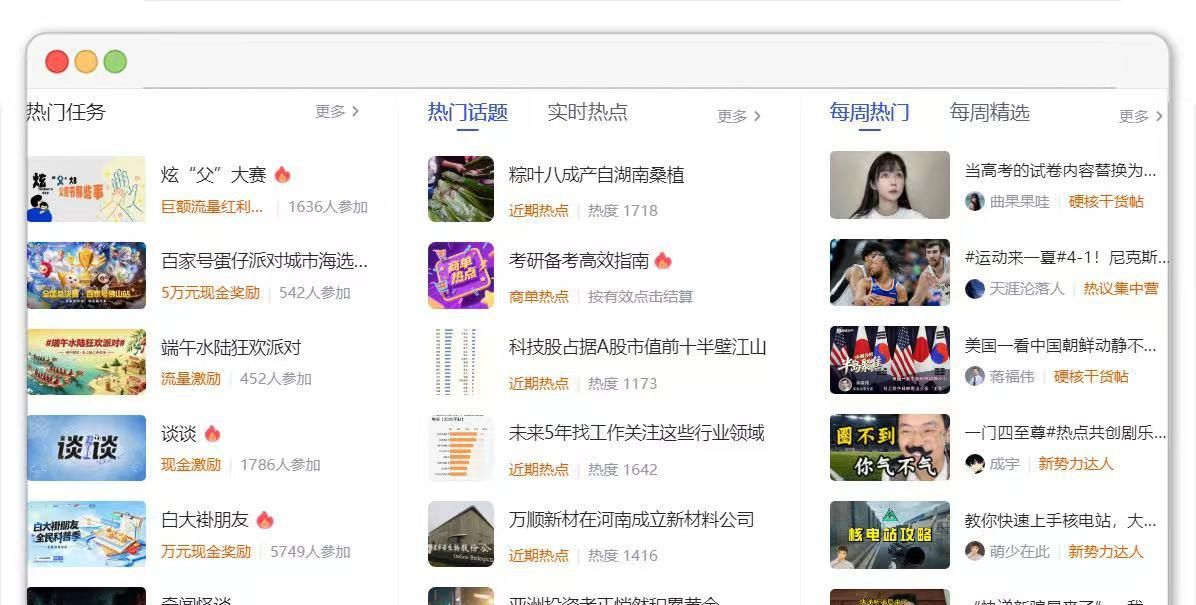Click the 谈谈 task banner thumbnail
The width and height of the screenshot is (1196, 605).
pyautogui.click(x=86, y=448)
